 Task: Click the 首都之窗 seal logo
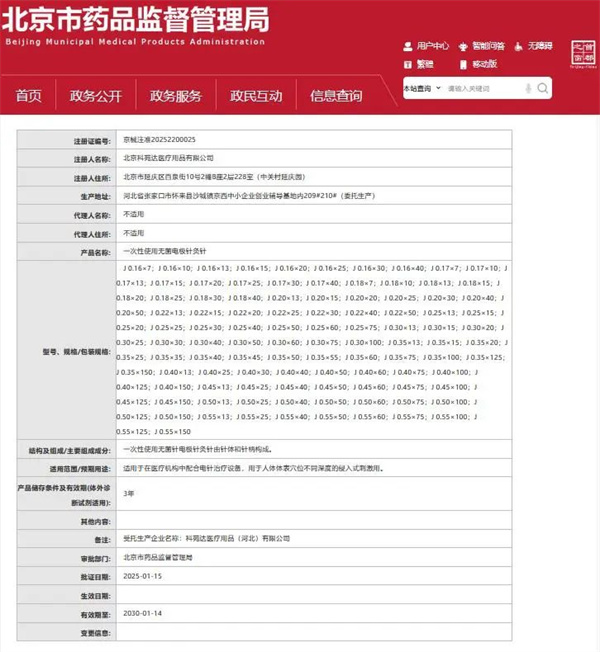click(582, 53)
